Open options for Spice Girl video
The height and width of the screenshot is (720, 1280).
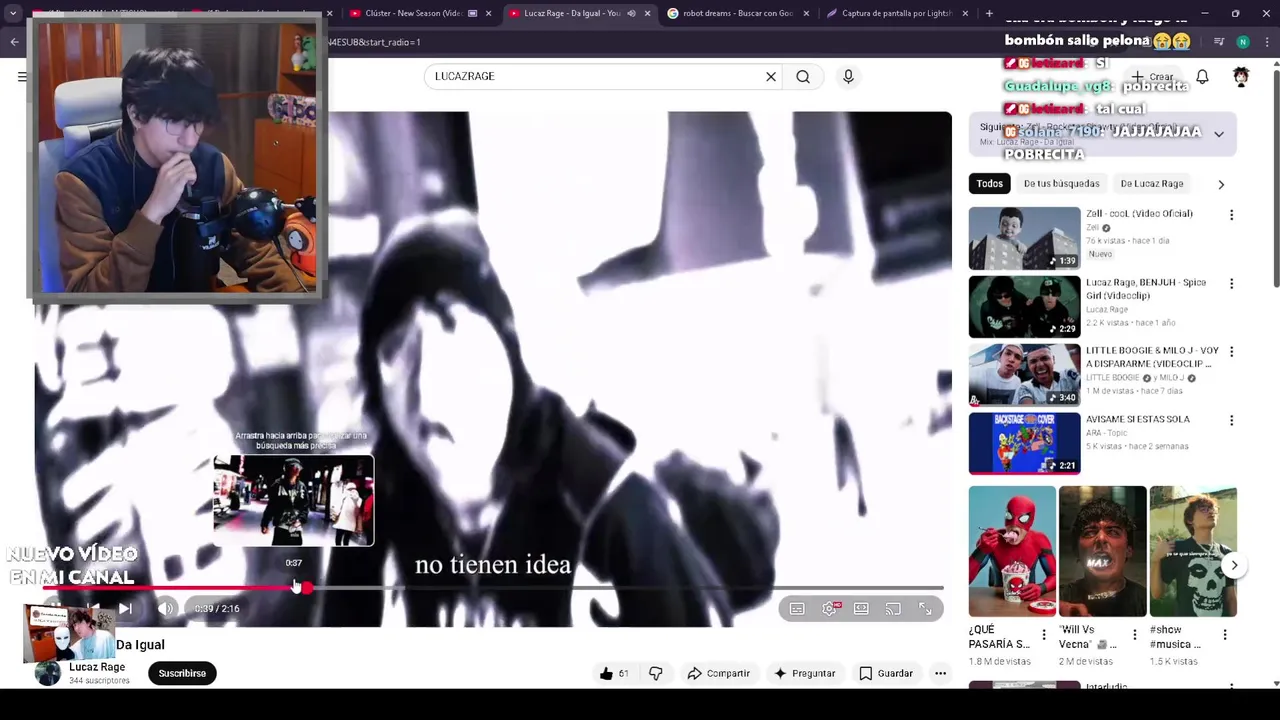click(x=1231, y=284)
